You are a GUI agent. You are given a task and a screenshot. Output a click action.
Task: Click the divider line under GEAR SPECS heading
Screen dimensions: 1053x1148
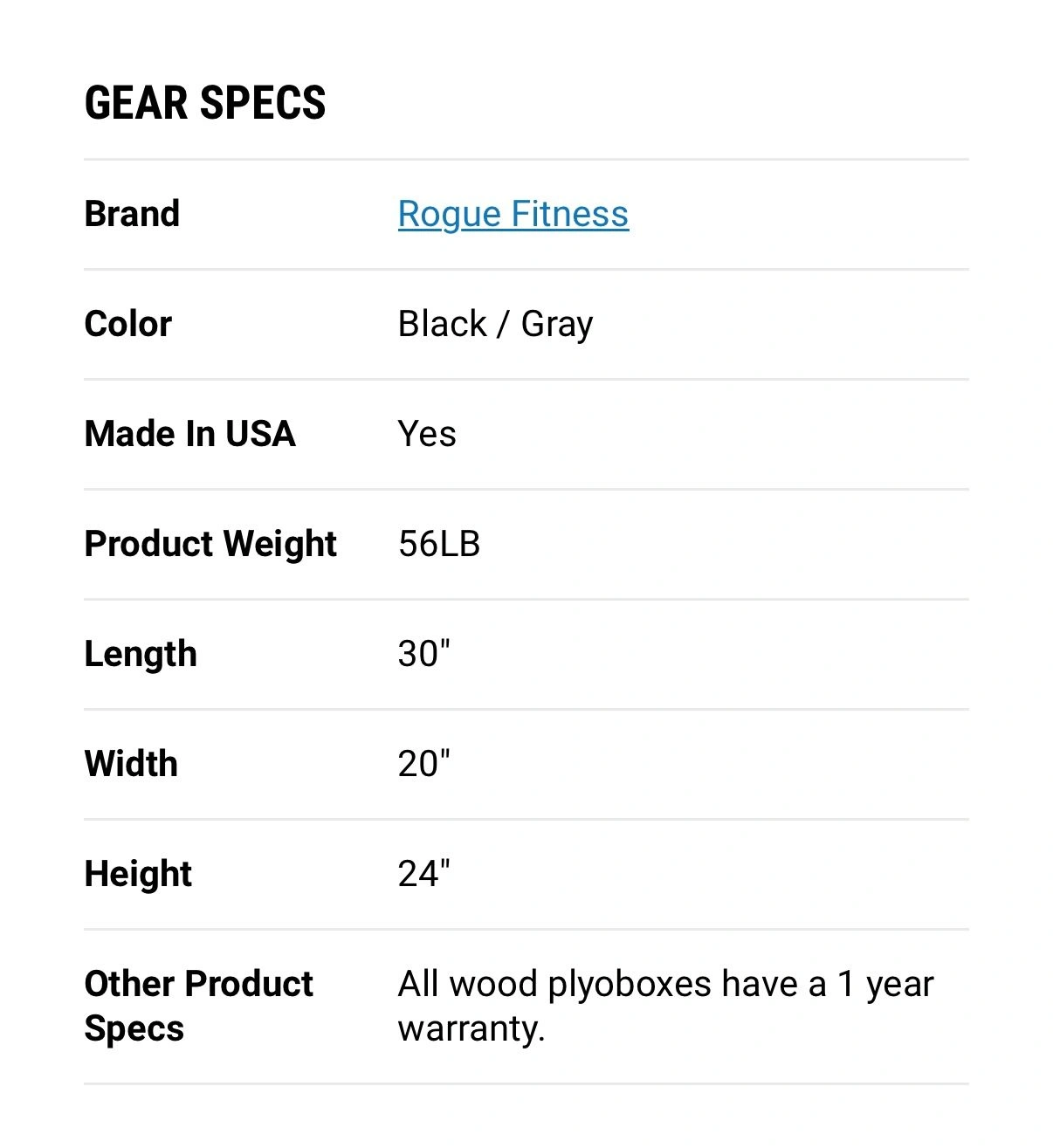click(x=526, y=160)
